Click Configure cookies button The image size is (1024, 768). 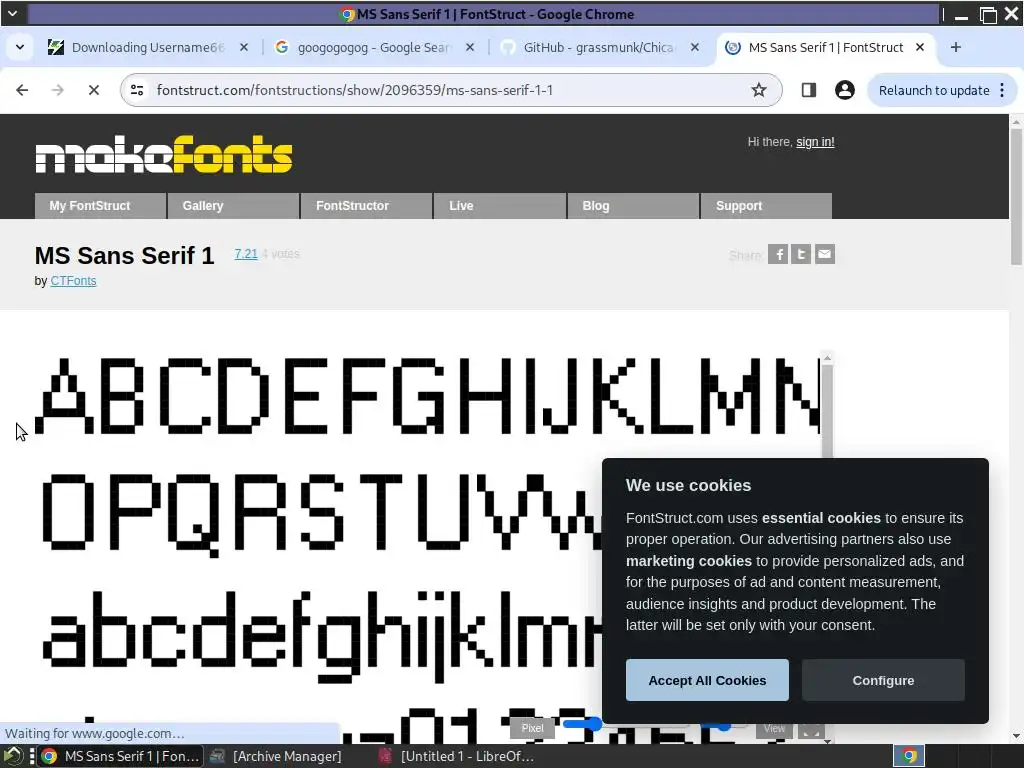tap(883, 680)
